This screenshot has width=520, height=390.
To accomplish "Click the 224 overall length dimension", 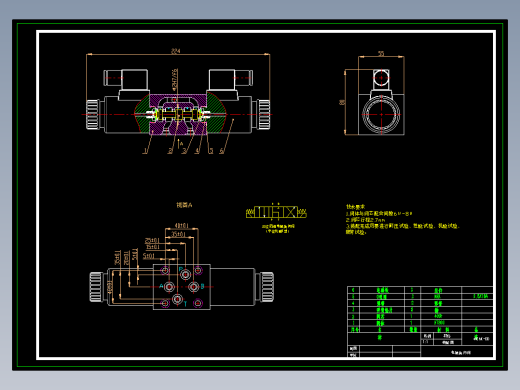I will pos(175,51).
